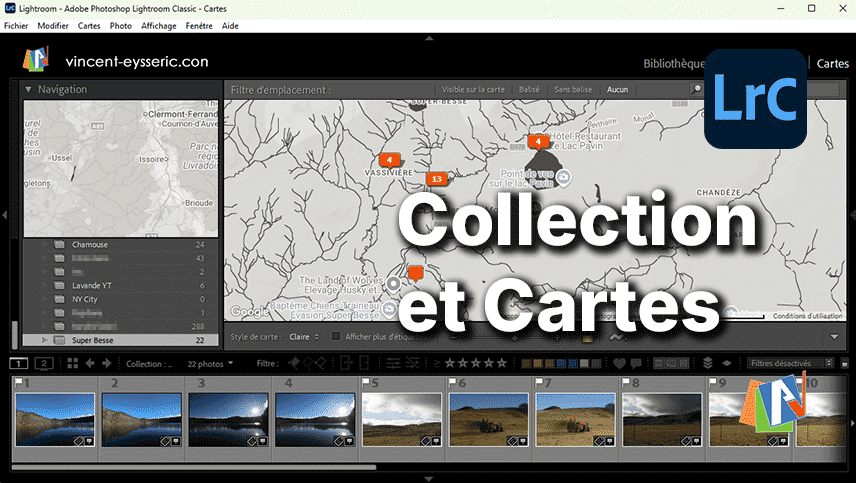Open the Filtres désactivés preset dropdown
856x483 pixels.
click(x=790, y=363)
